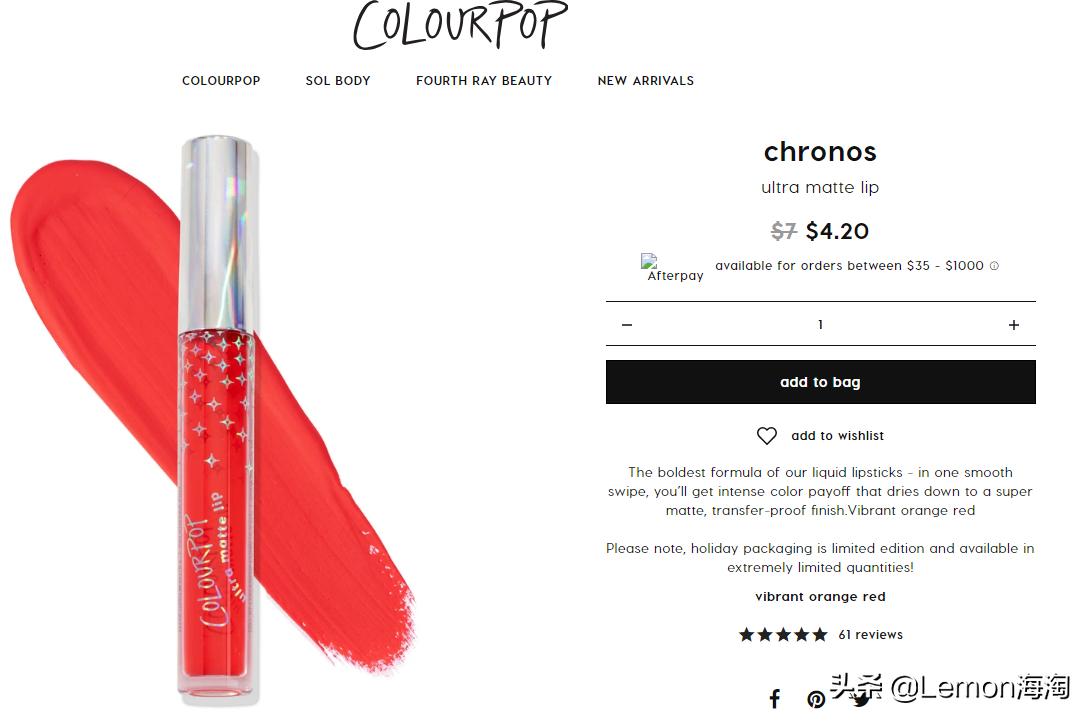Click the chronos lipstick tube image

coord(216,418)
